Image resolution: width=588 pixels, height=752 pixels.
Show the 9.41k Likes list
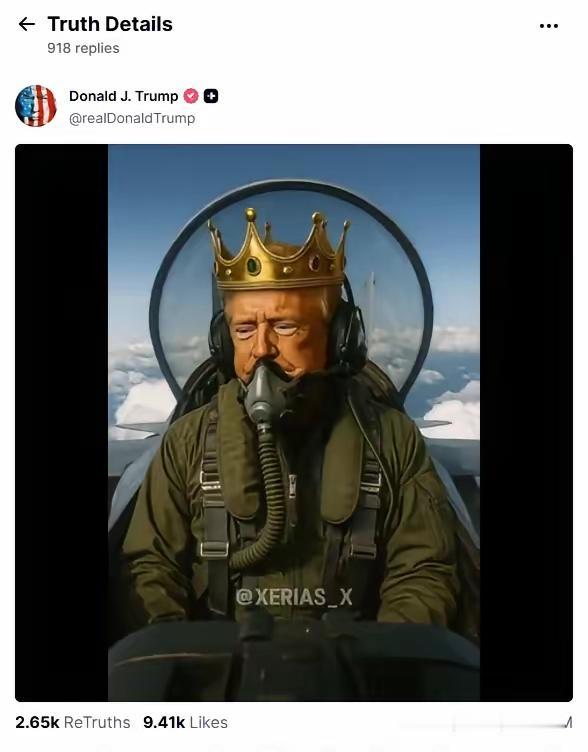(185, 722)
